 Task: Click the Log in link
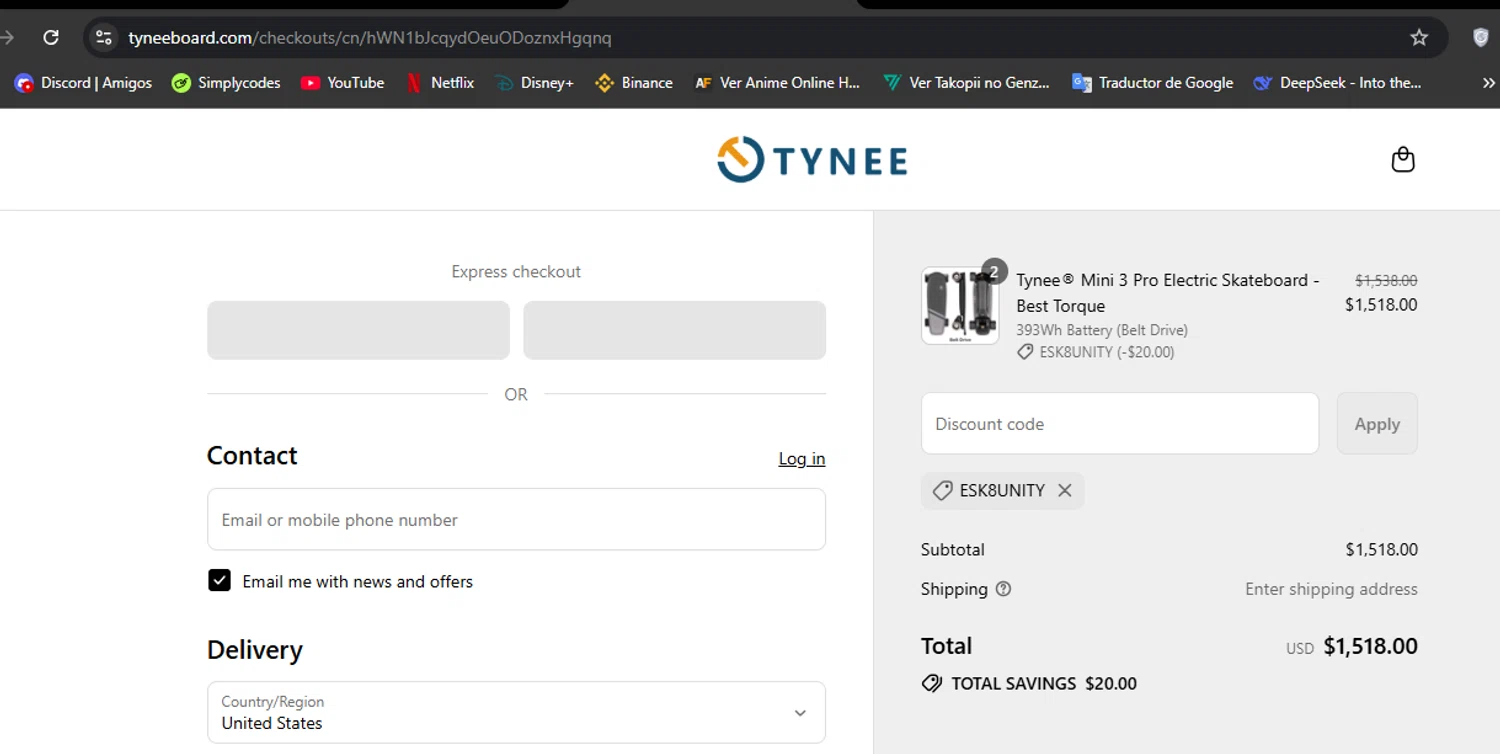(802, 458)
